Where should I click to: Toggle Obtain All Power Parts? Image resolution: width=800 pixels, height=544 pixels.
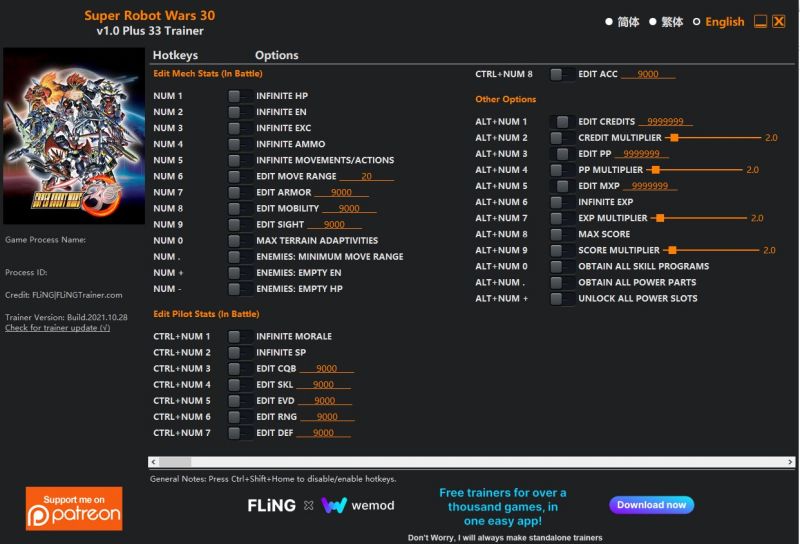(562, 282)
